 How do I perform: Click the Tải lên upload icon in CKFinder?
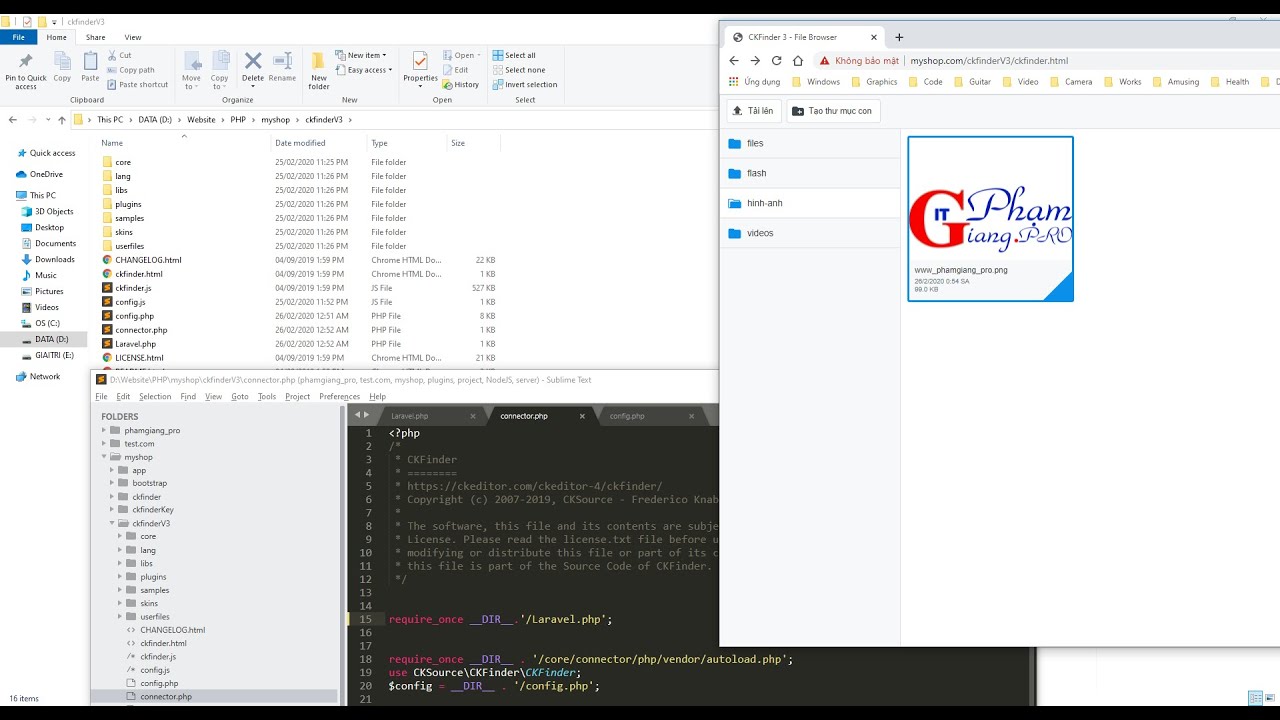coord(737,110)
